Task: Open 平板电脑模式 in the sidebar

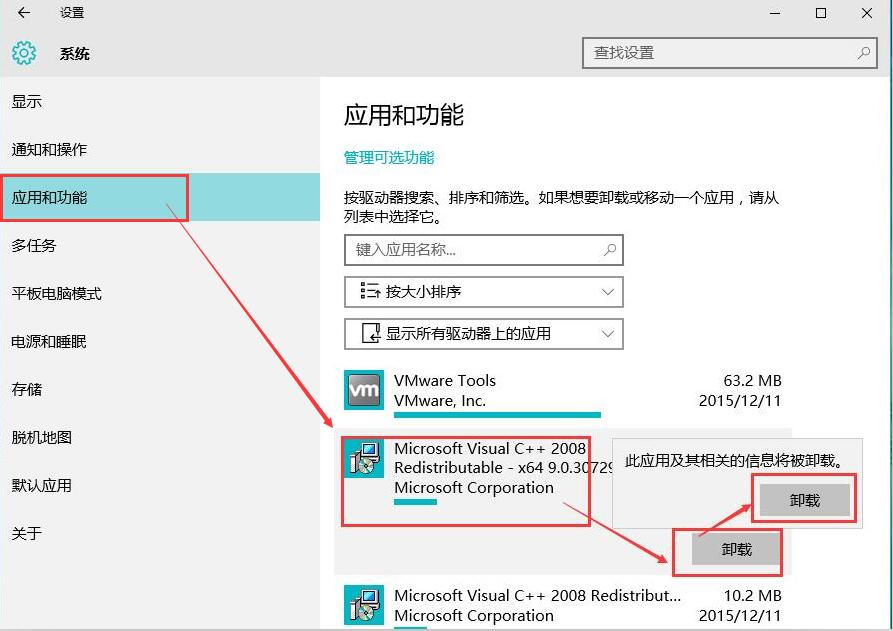Action: pyautogui.click(x=159, y=293)
